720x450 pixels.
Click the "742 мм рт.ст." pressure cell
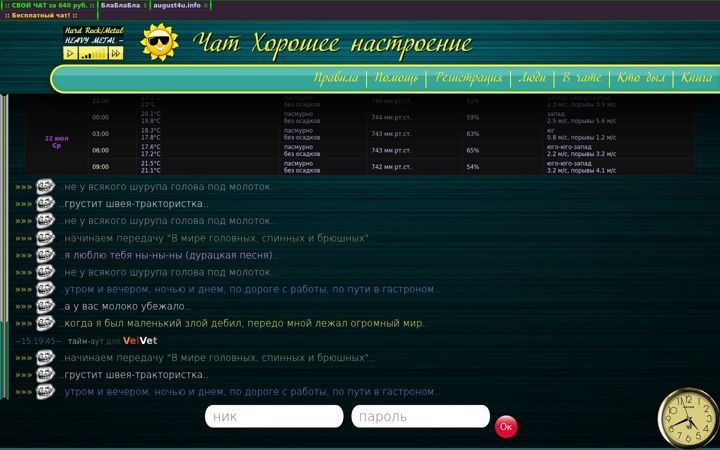coord(391,167)
